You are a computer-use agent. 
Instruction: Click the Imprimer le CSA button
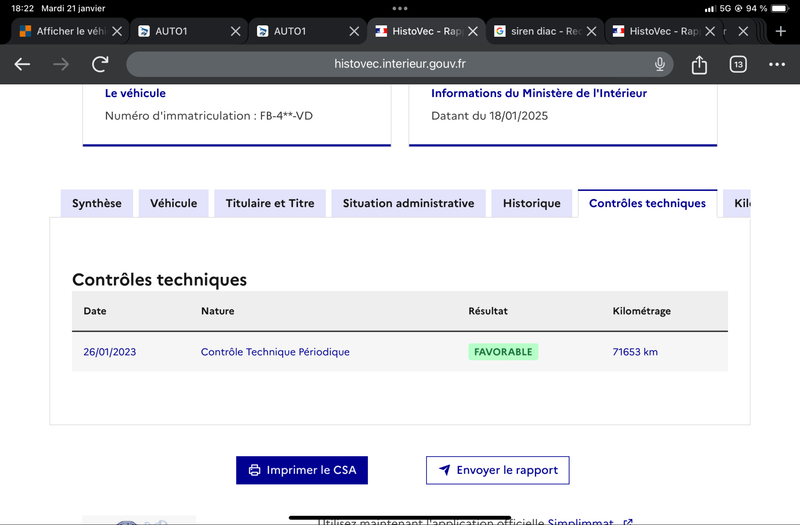click(302, 470)
